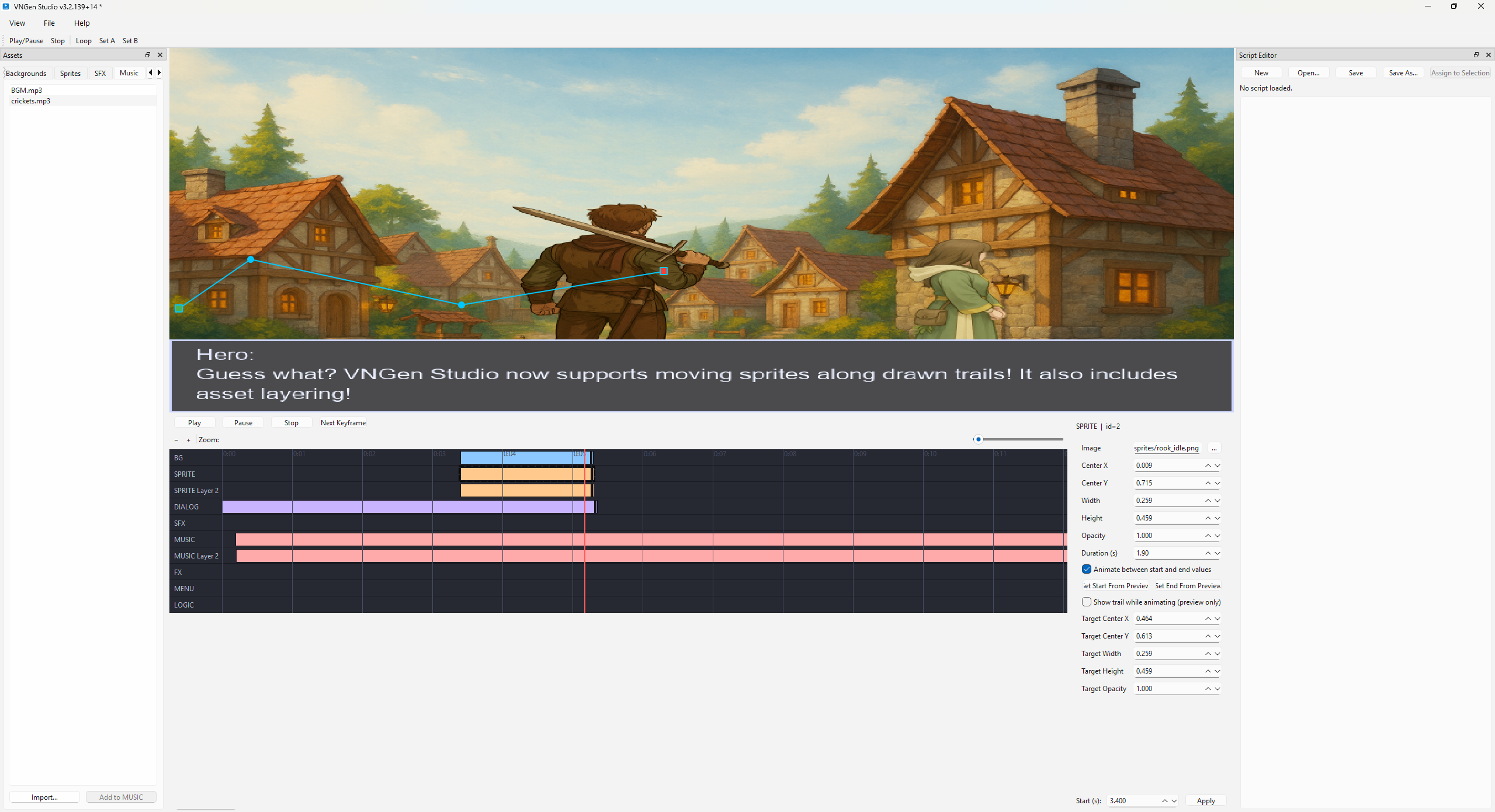
Task: Float the Script Editor panel
Action: [x=1476, y=55]
